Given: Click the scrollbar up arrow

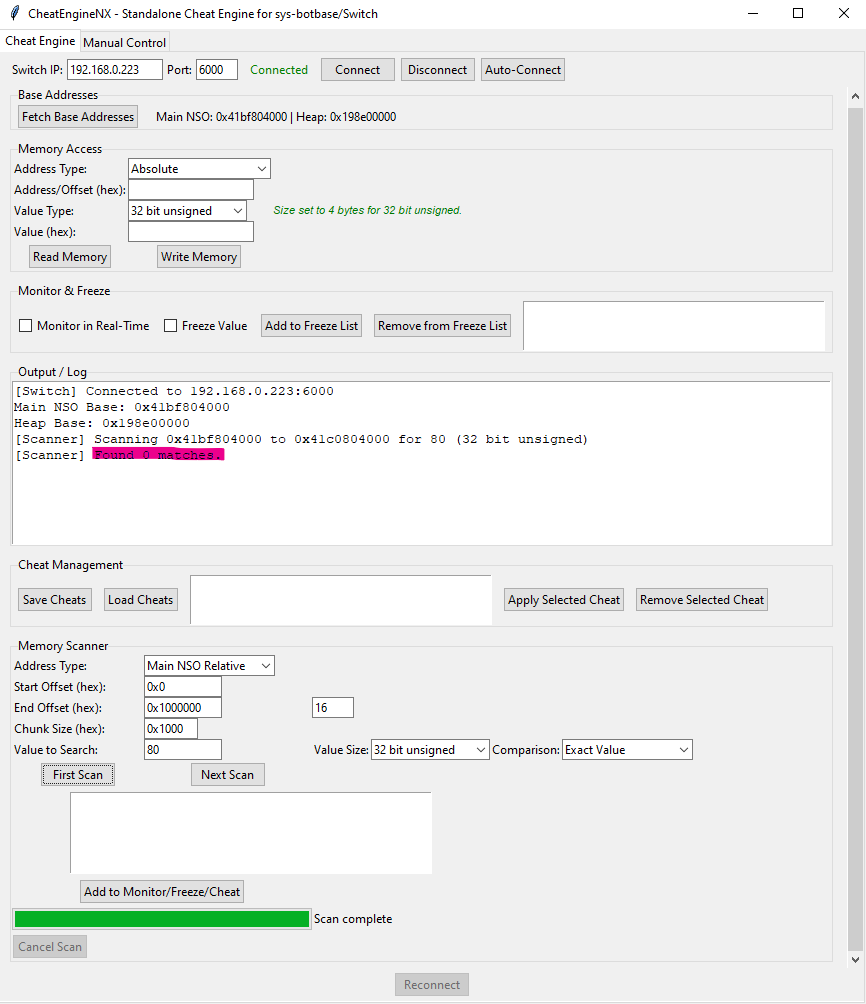Looking at the screenshot, I should tap(855, 96).
